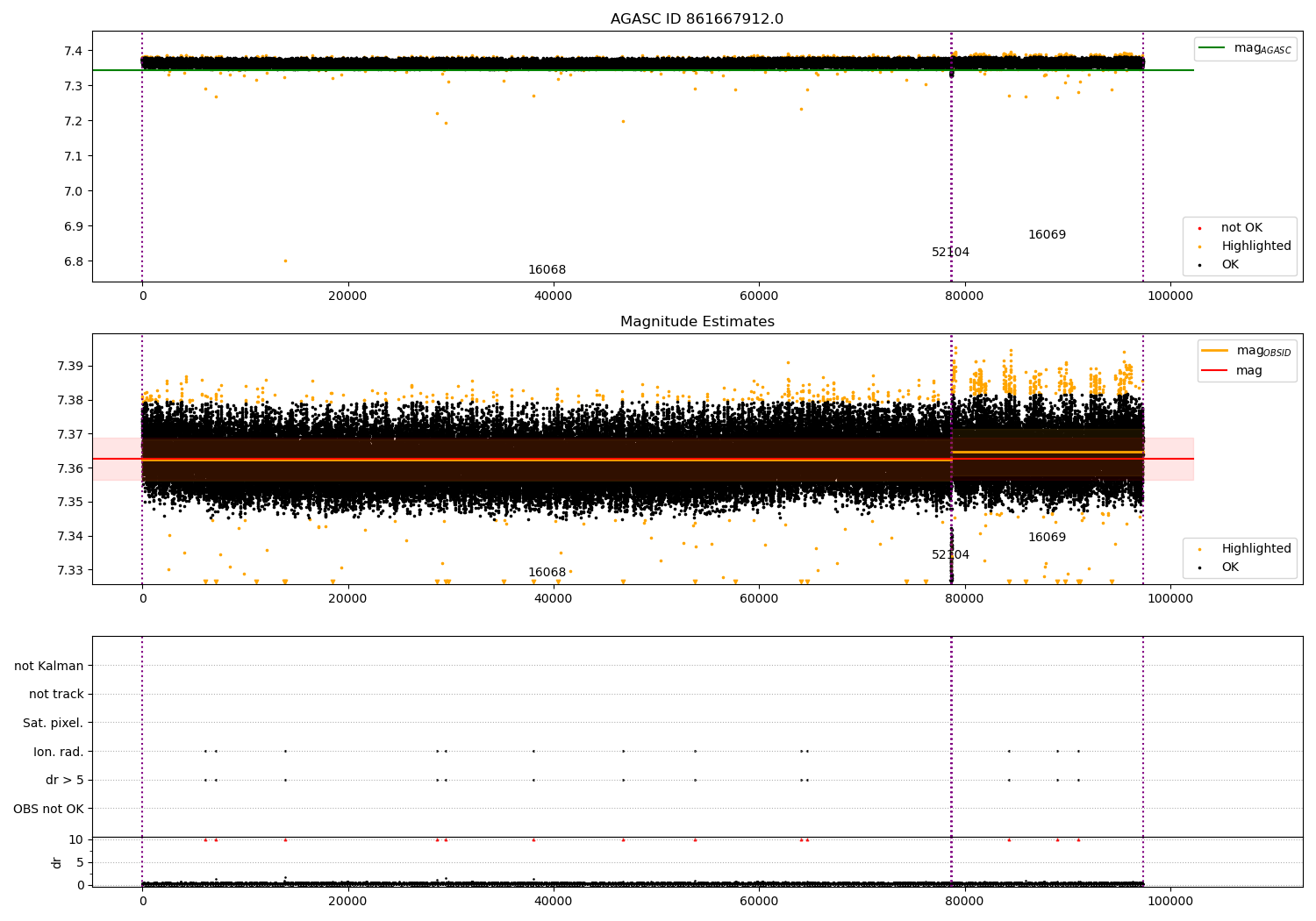This screenshot has height=921, width=1316.
Task: Click y-axis tick '7.4' in the top plot
Action: 74,51
